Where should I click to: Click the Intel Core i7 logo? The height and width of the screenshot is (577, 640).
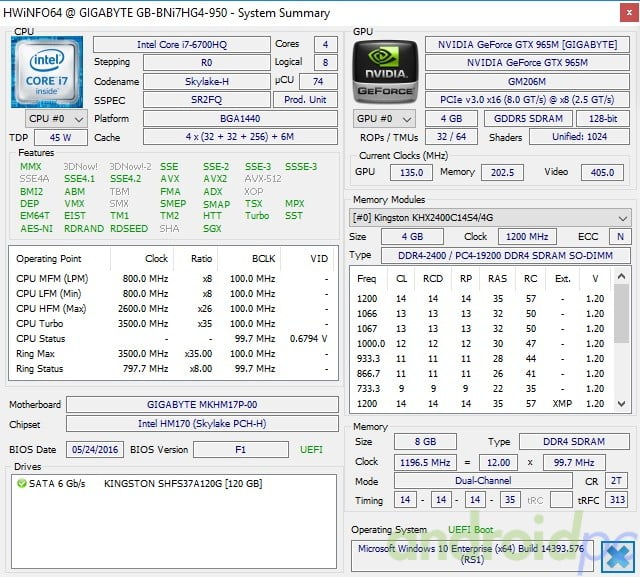(47, 72)
